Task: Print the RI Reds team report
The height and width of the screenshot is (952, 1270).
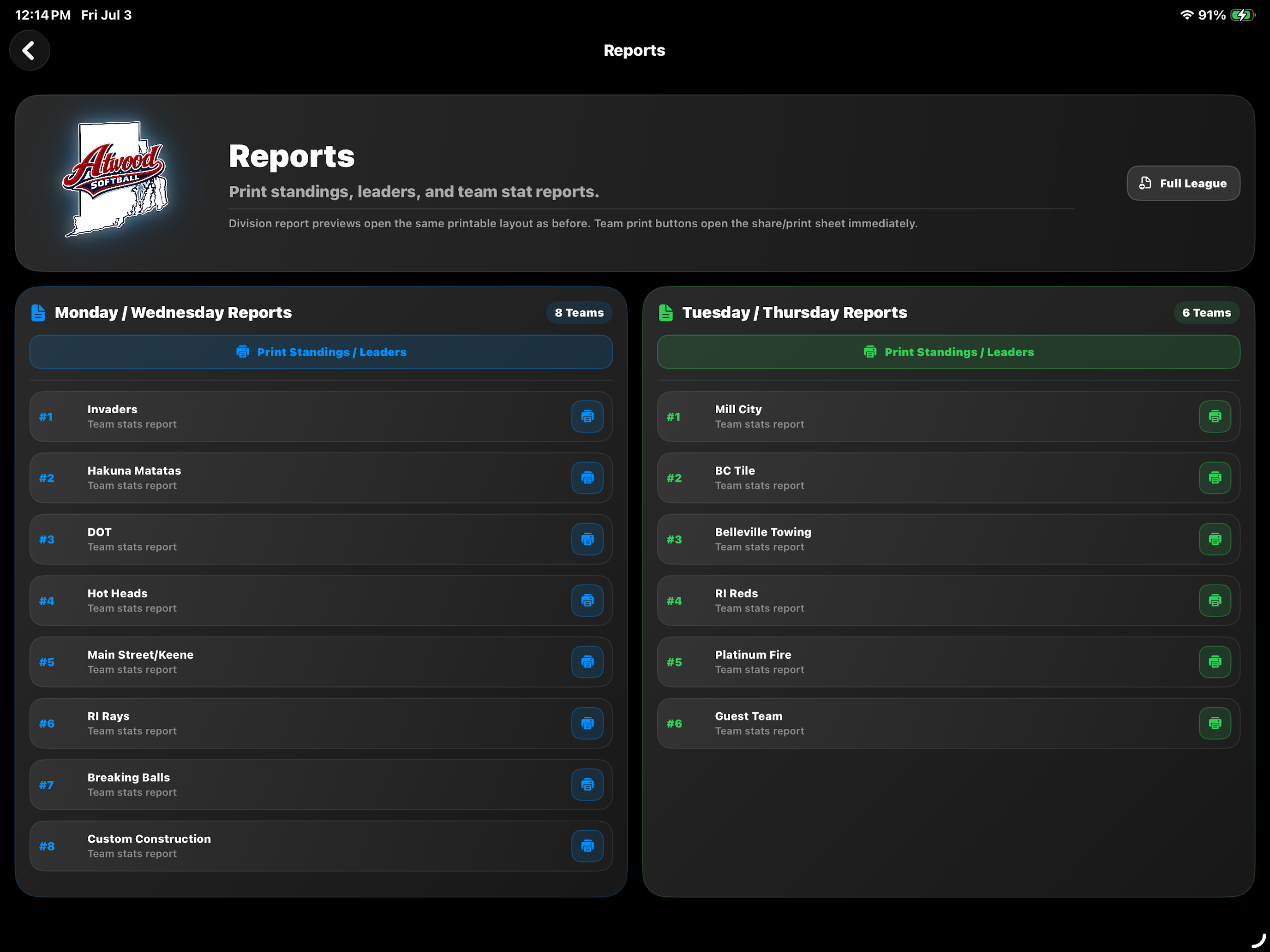Action: 1215,601
